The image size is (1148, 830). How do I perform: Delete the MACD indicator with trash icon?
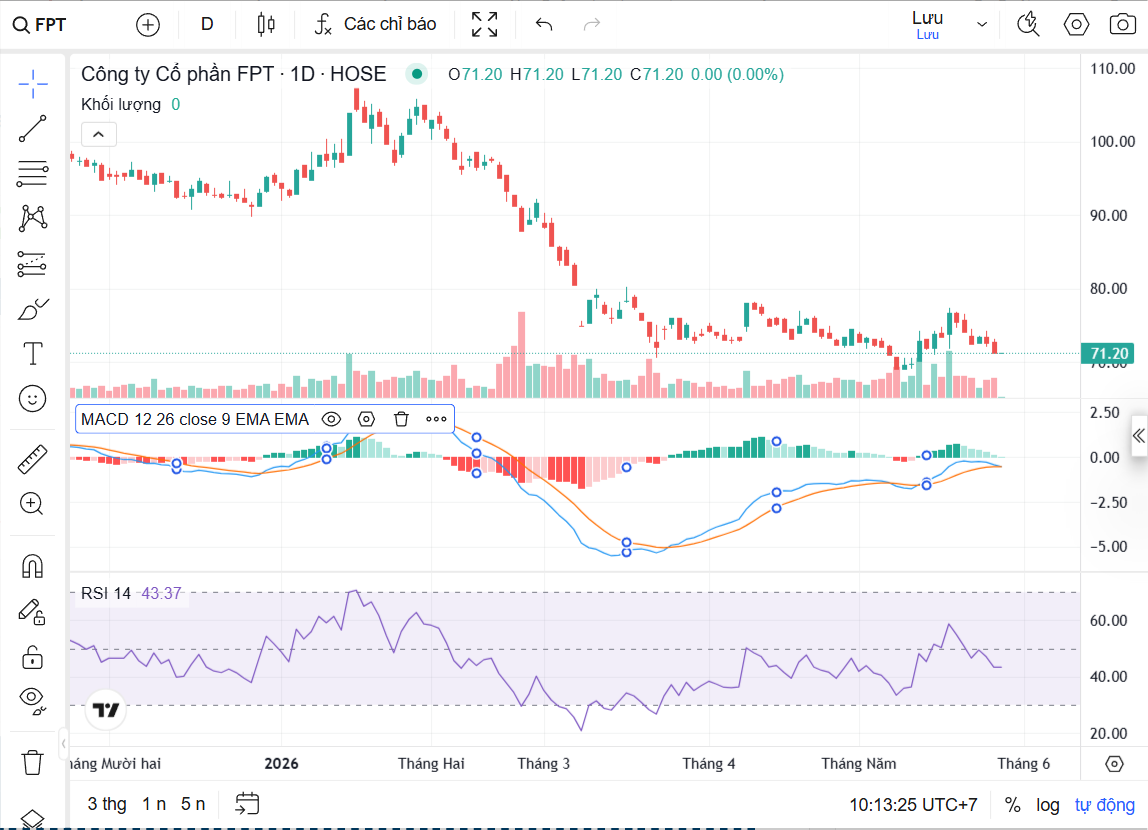click(x=401, y=419)
